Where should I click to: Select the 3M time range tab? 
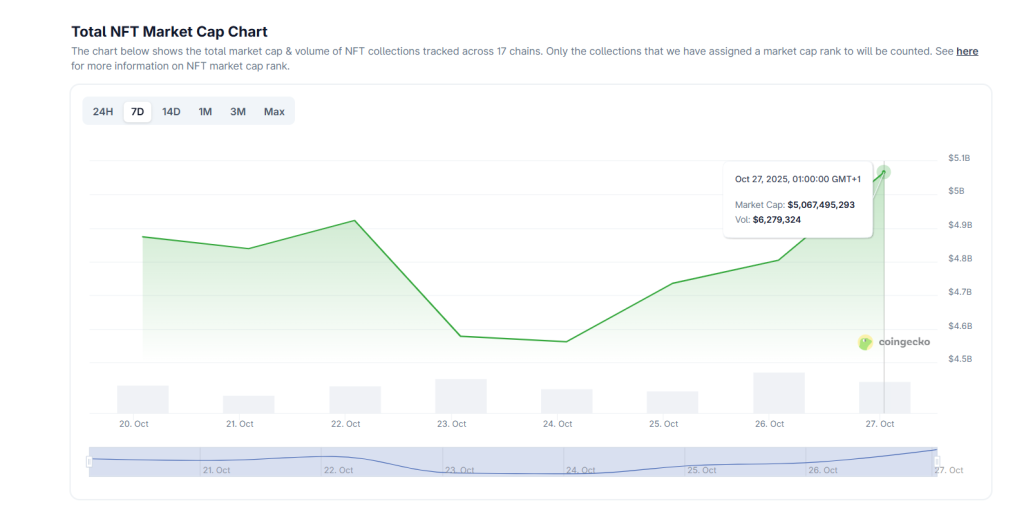coord(238,112)
